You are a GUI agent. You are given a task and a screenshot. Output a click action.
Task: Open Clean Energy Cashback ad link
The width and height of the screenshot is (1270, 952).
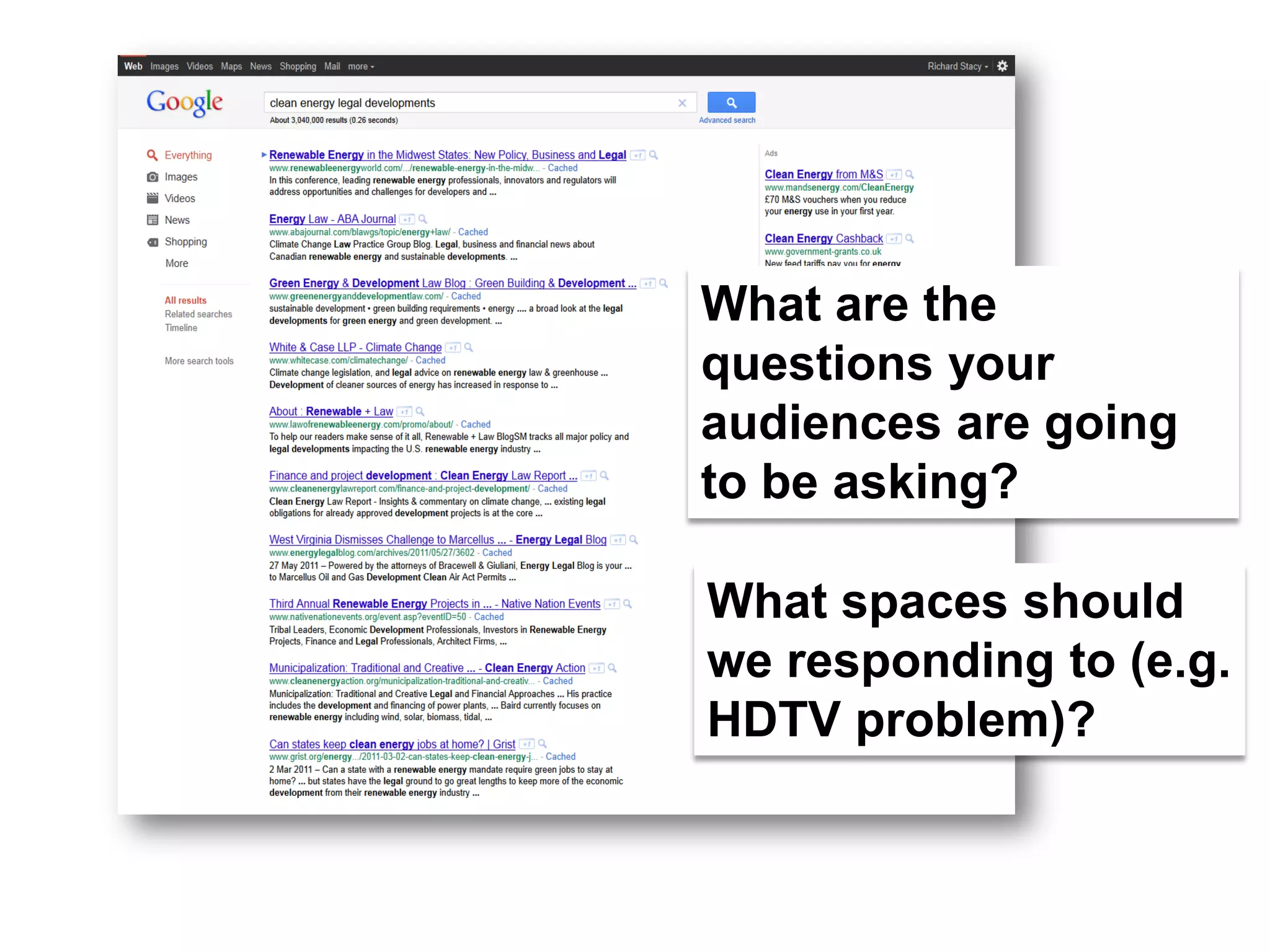pyautogui.click(x=824, y=238)
